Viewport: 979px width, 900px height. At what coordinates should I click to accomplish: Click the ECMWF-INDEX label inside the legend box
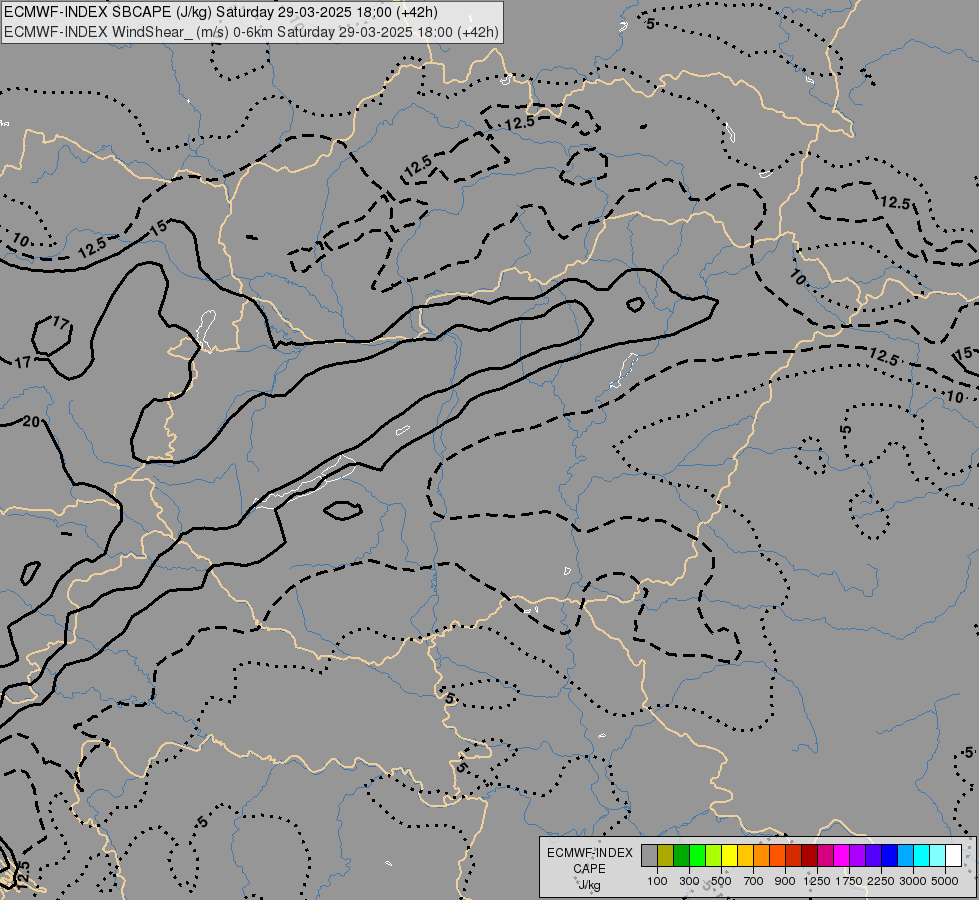coord(590,853)
